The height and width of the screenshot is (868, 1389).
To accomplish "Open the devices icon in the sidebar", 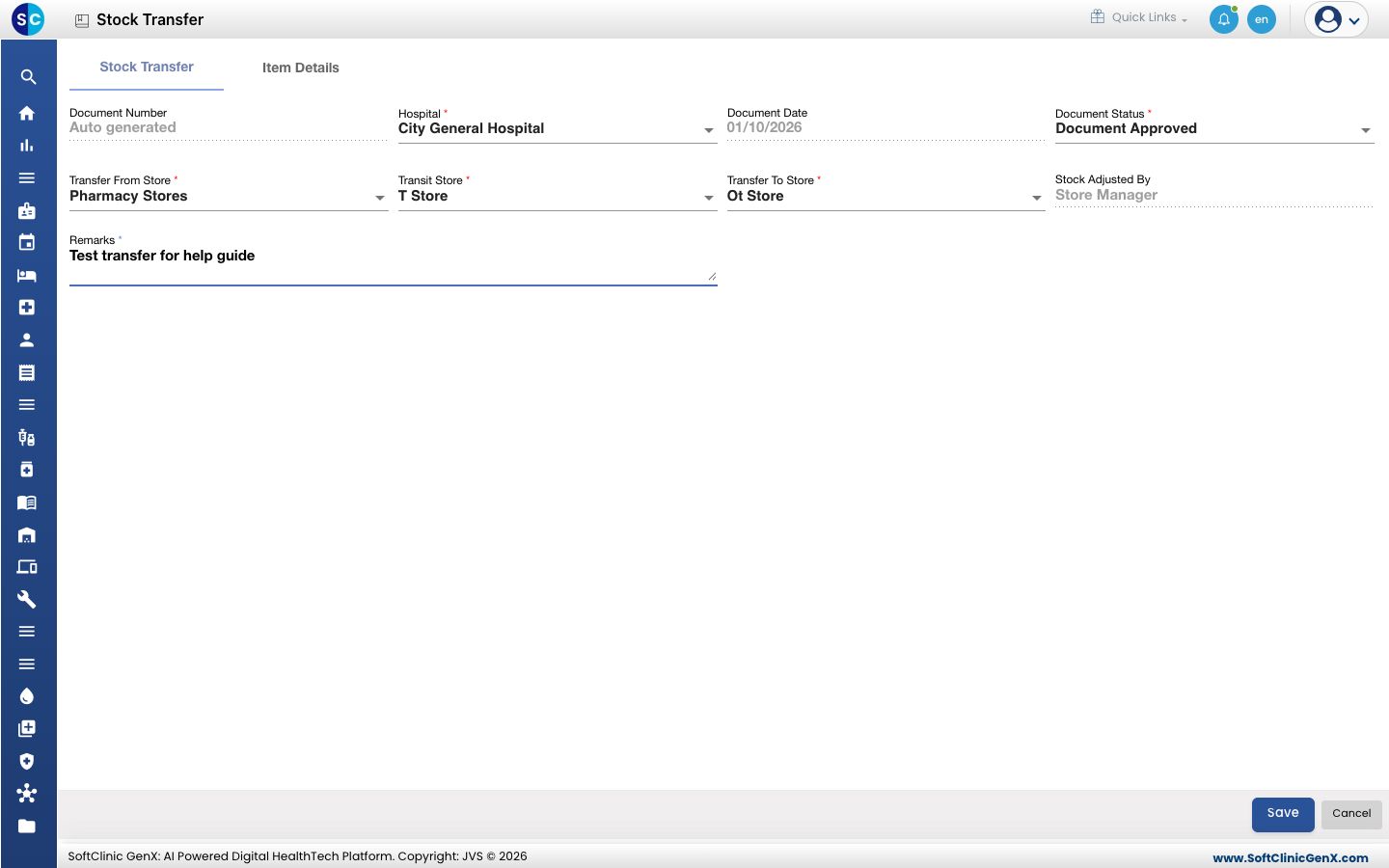I will pos(27,567).
